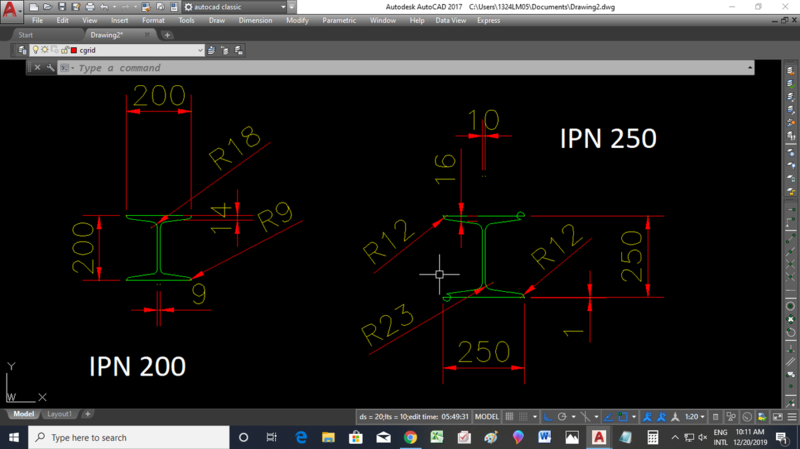
Task: Close the Drawing2 file tab
Action: point(147,35)
